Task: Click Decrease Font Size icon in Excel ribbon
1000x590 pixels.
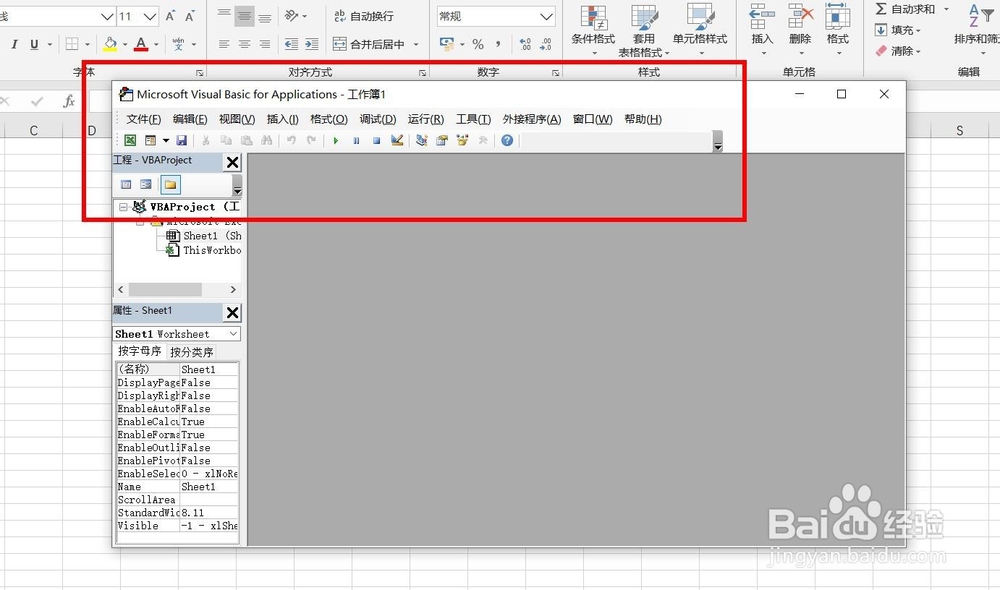Action: [x=189, y=17]
